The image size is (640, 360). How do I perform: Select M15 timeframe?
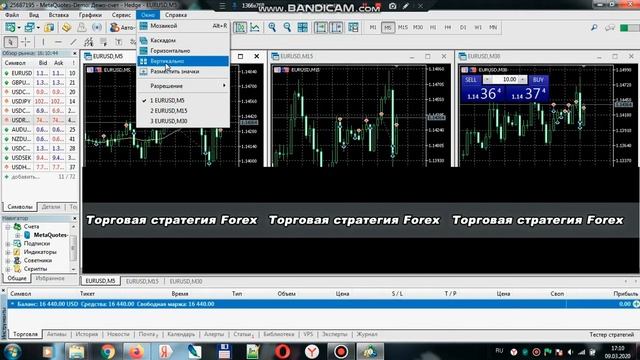(x=402, y=27)
